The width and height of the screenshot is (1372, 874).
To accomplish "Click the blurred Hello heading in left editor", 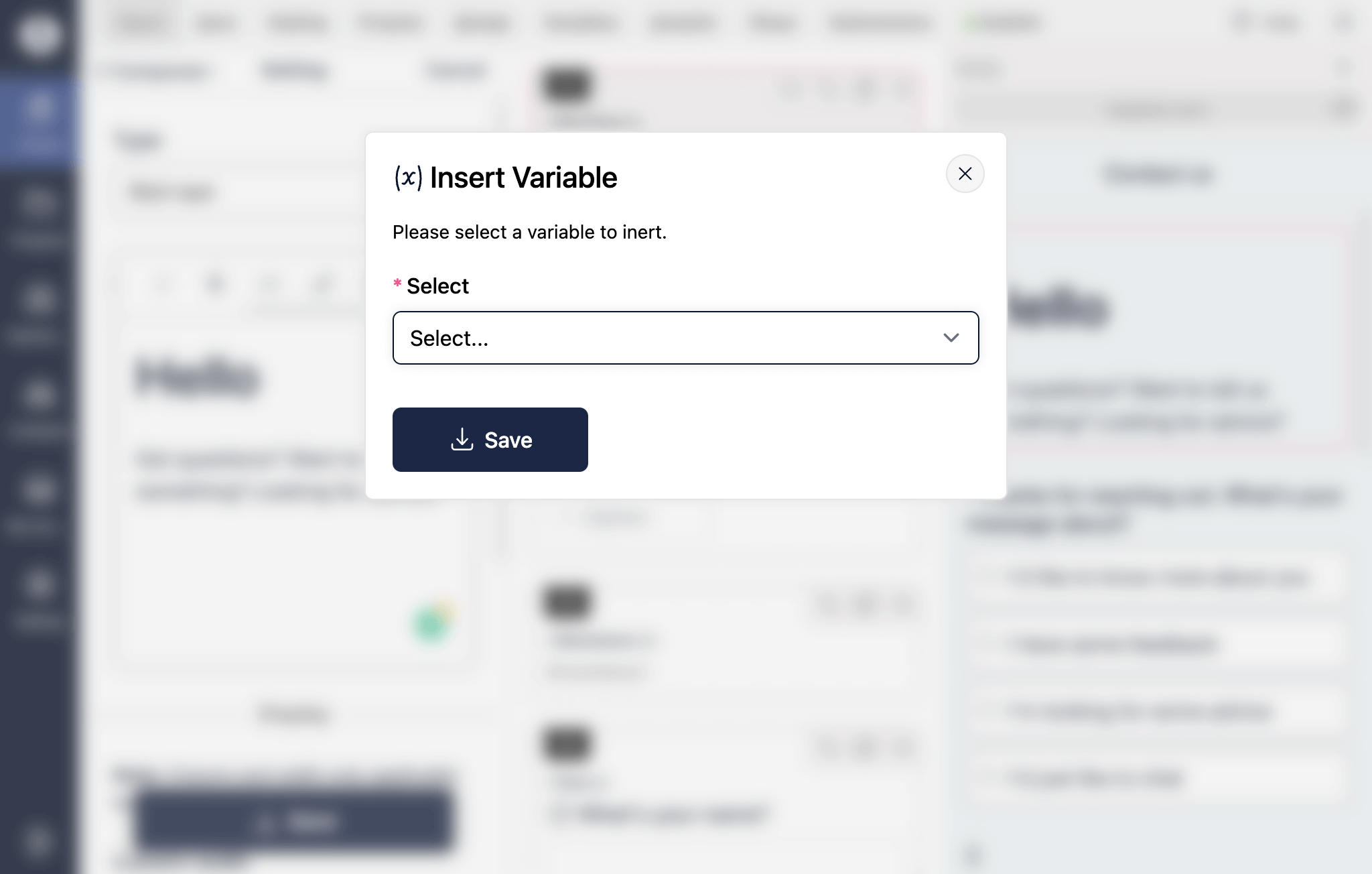I will (x=197, y=377).
